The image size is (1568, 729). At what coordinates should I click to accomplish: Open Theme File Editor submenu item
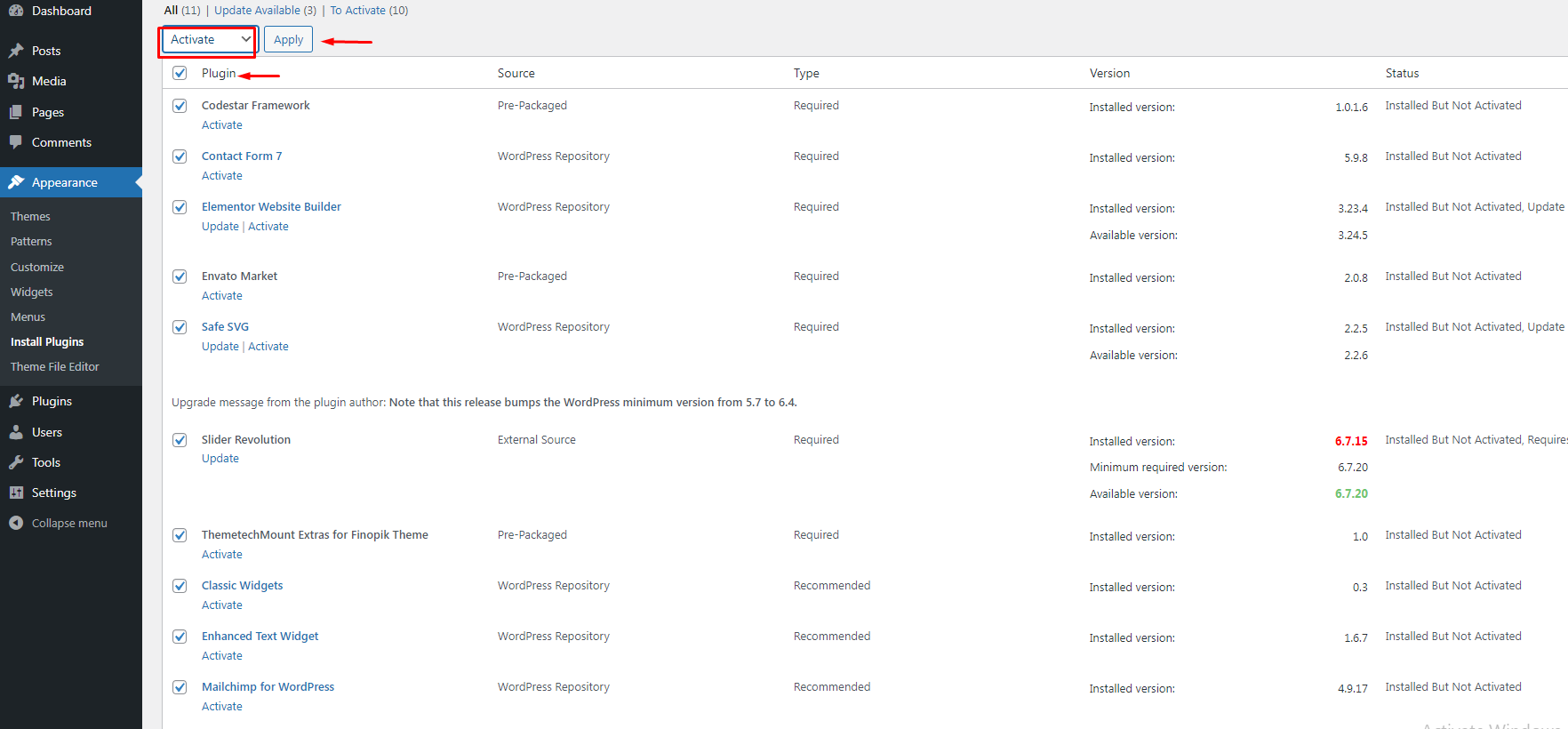[55, 366]
